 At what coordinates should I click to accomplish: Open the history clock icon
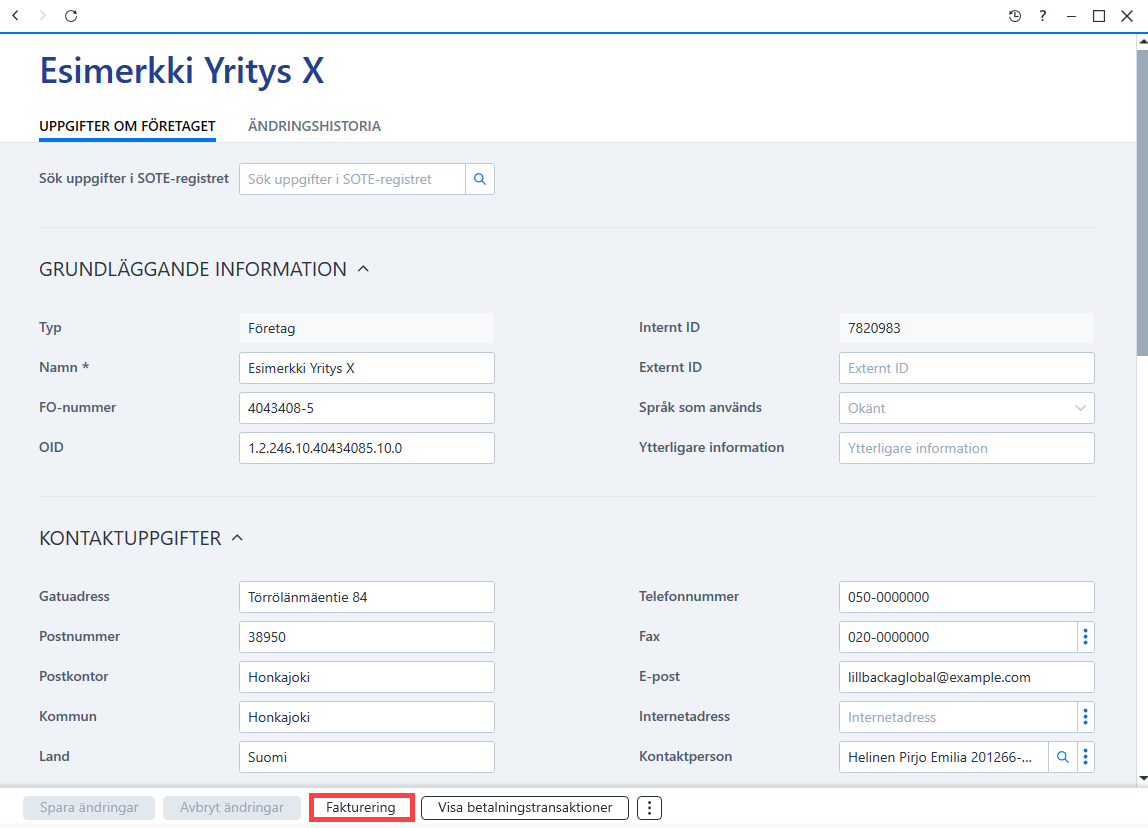coord(1015,16)
